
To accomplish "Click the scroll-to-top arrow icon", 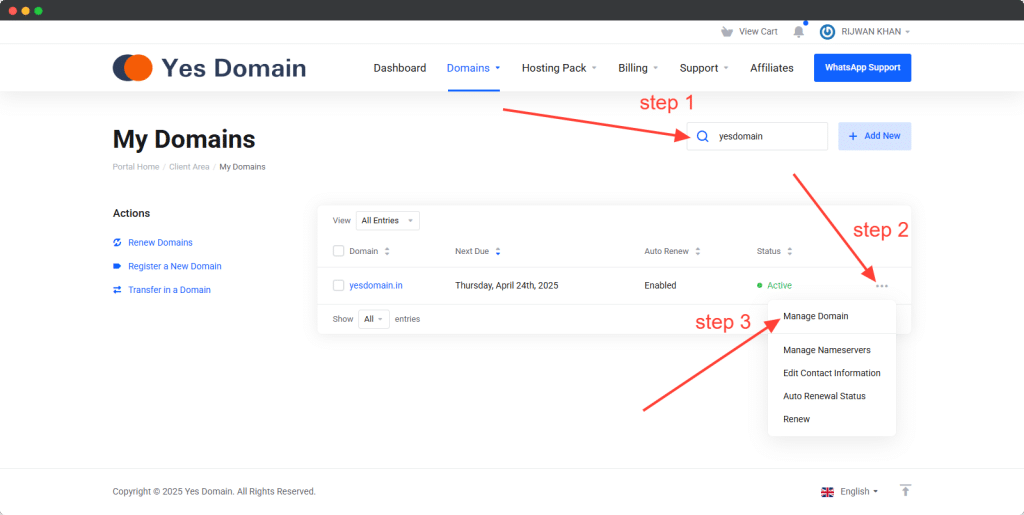I will pyautogui.click(x=905, y=490).
